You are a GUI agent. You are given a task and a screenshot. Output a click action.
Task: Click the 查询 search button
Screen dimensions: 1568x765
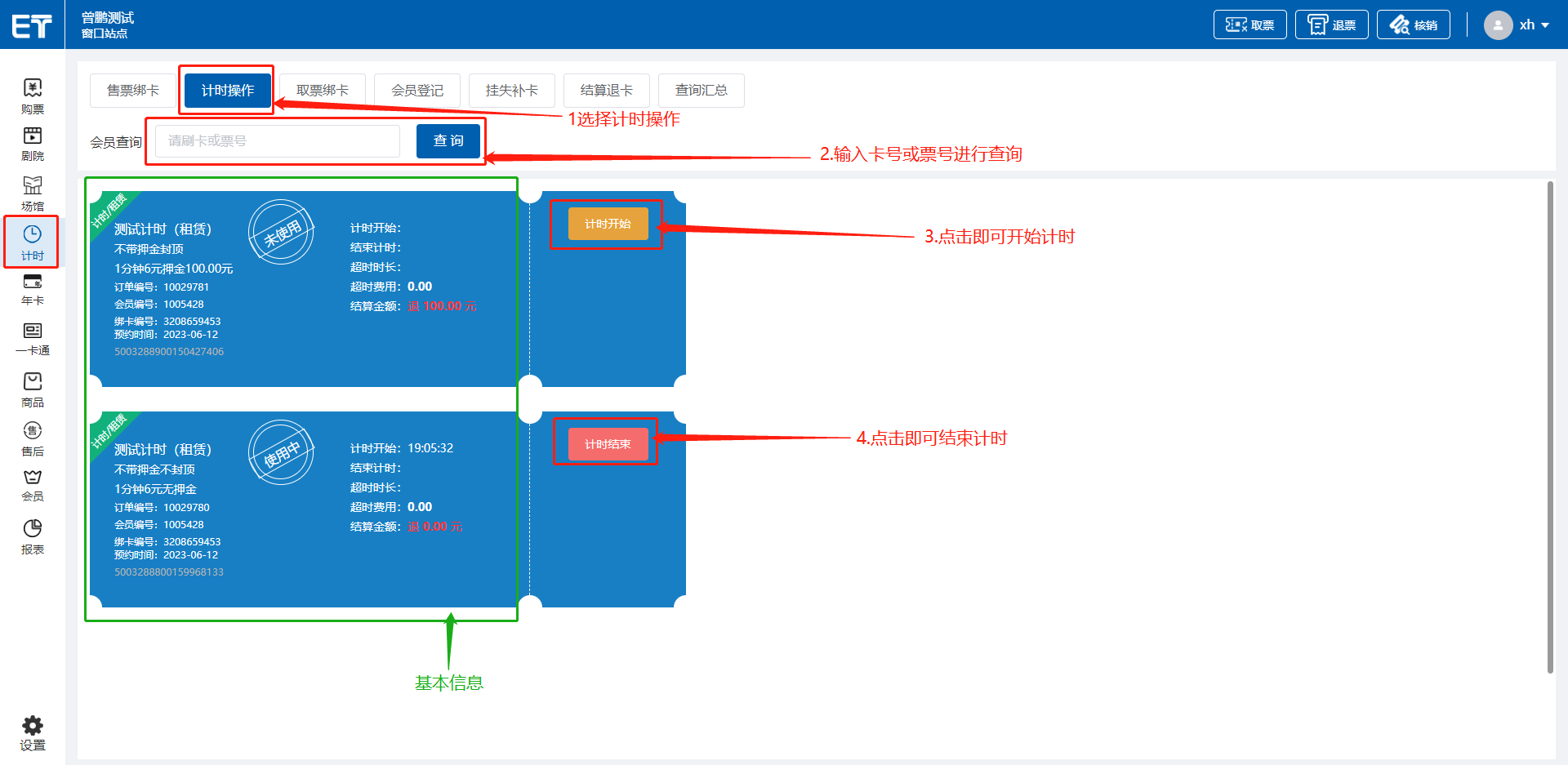(x=448, y=141)
